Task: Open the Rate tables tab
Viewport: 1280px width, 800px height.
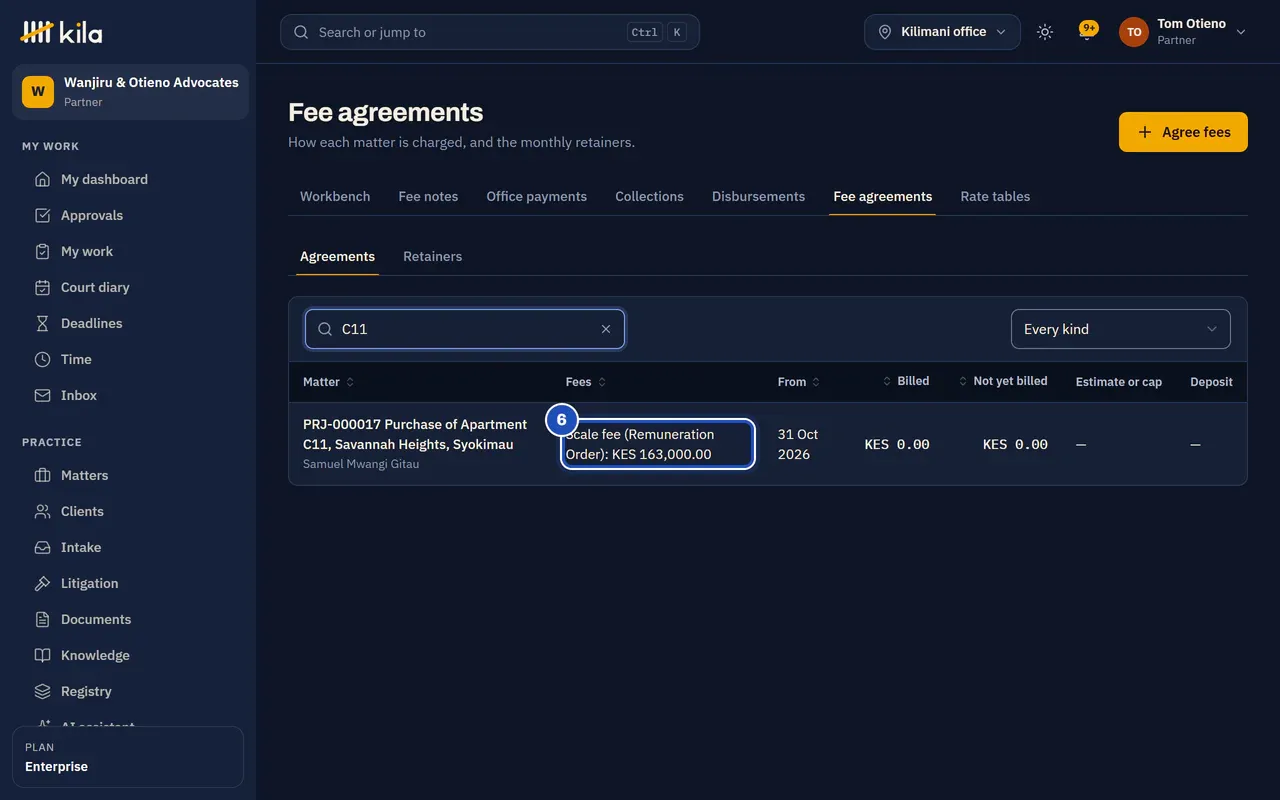Action: (x=995, y=197)
